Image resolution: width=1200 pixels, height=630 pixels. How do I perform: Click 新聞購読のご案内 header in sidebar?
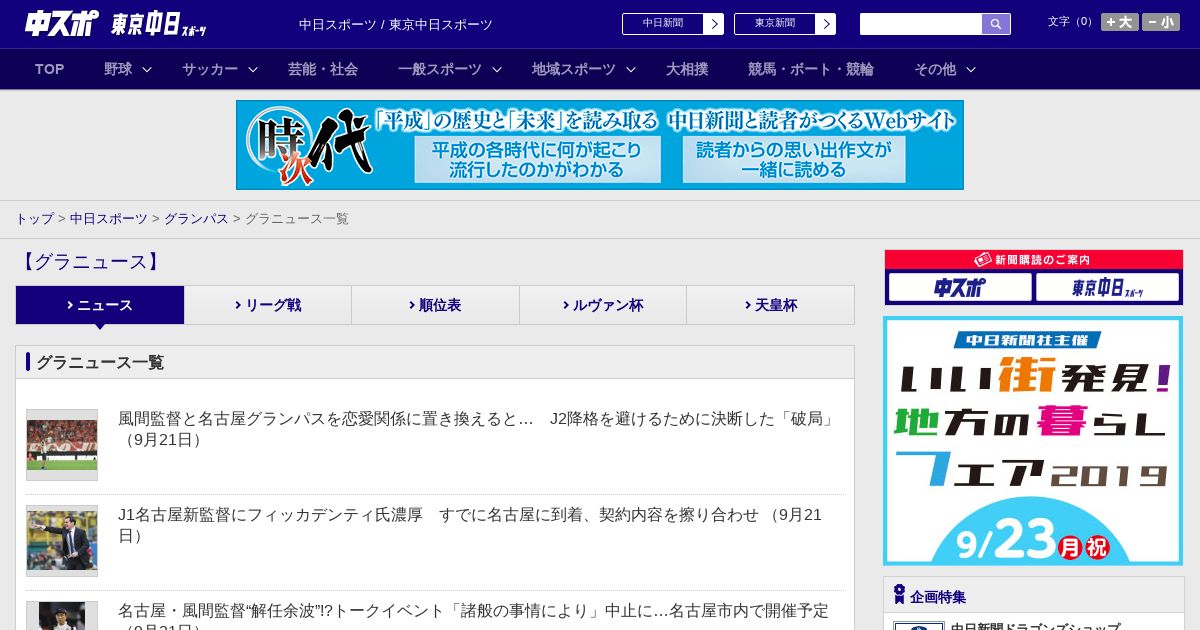pyautogui.click(x=1034, y=260)
